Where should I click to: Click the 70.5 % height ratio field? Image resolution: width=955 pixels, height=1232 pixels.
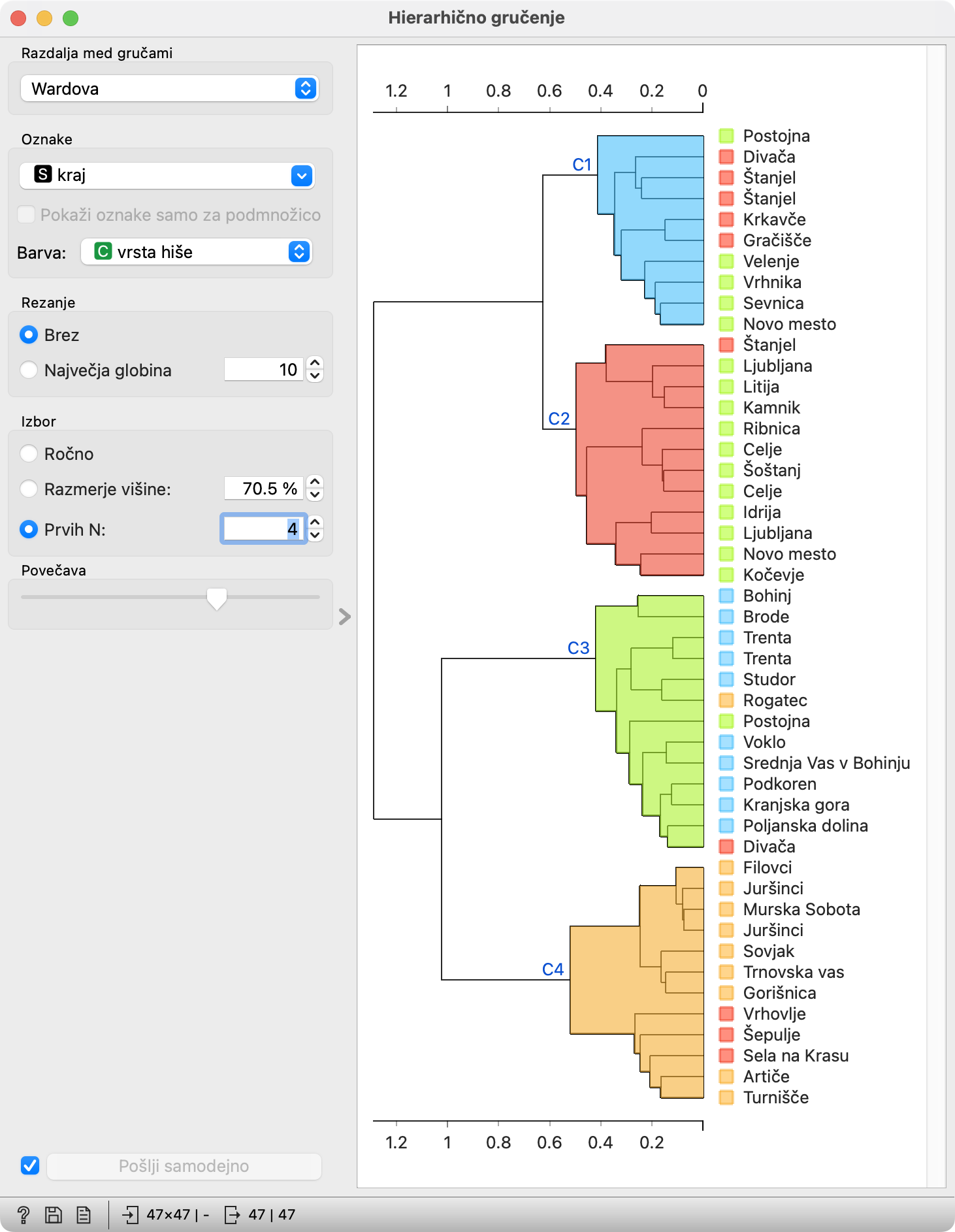point(263,488)
